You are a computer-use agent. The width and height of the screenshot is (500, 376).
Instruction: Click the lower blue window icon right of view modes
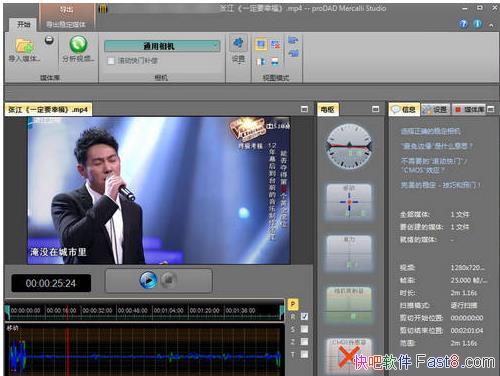(293, 53)
